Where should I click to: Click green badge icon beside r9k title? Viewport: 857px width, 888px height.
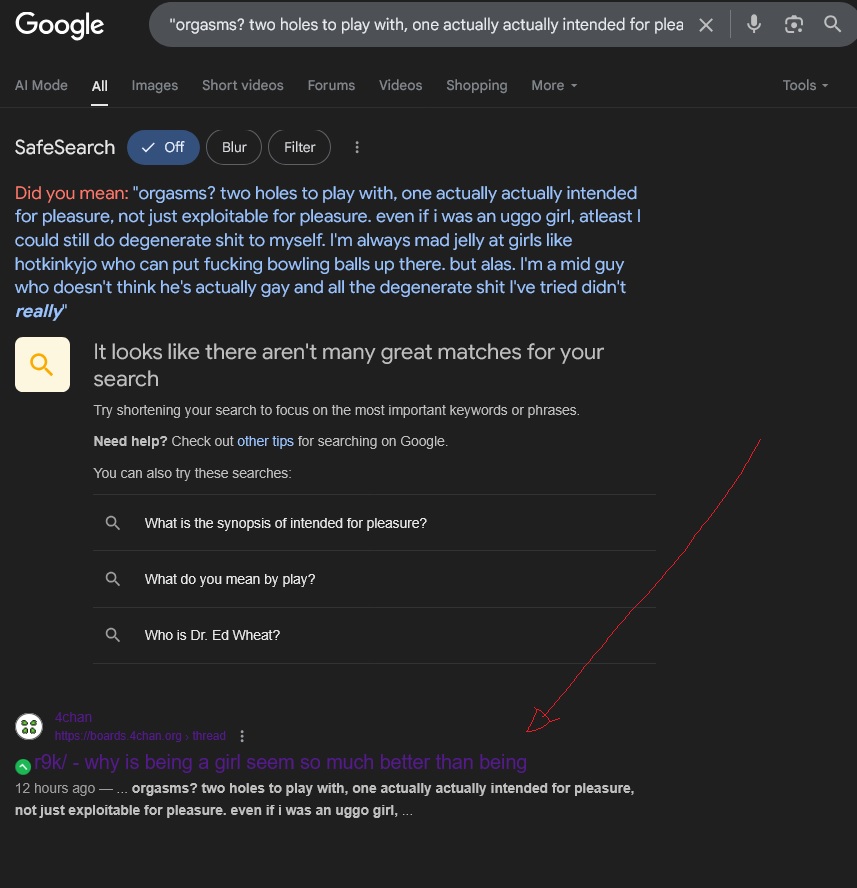(23, 767)
